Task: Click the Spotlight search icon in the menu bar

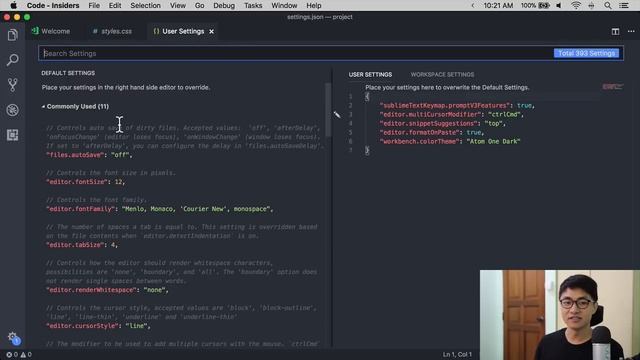Action: tap(608, 5)
